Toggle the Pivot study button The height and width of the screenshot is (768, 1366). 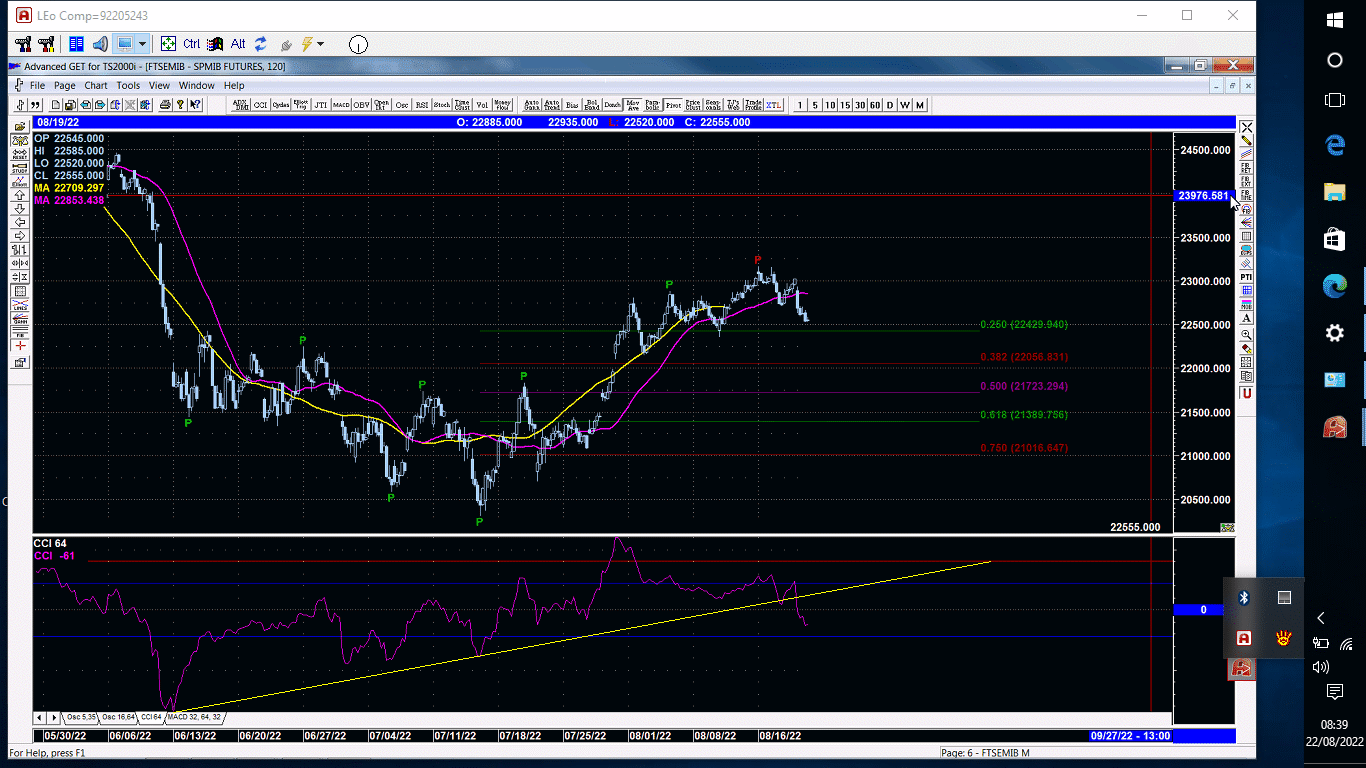pos(673,103)
